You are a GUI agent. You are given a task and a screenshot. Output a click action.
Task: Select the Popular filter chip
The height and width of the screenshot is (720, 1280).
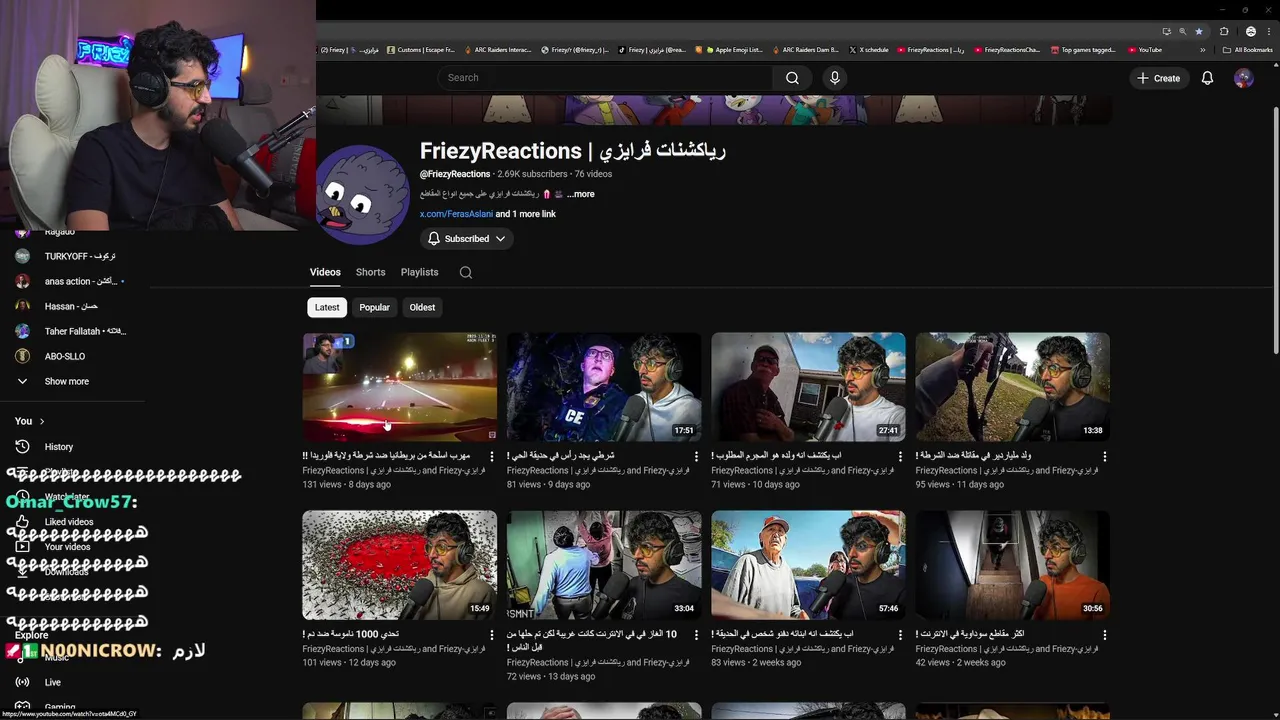(x=374, y=307)
